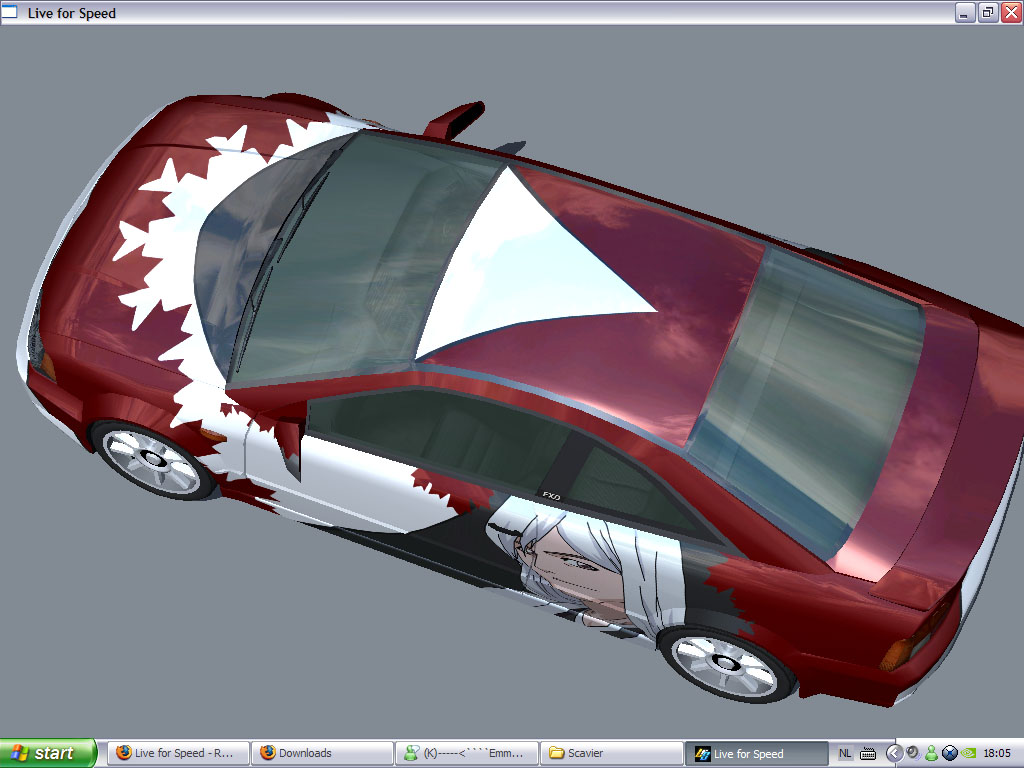Image resolution: width=1024 pixels, height=768 pixels.
Task: Expand hidden system tray icons arrow
Action: point(893,754)
